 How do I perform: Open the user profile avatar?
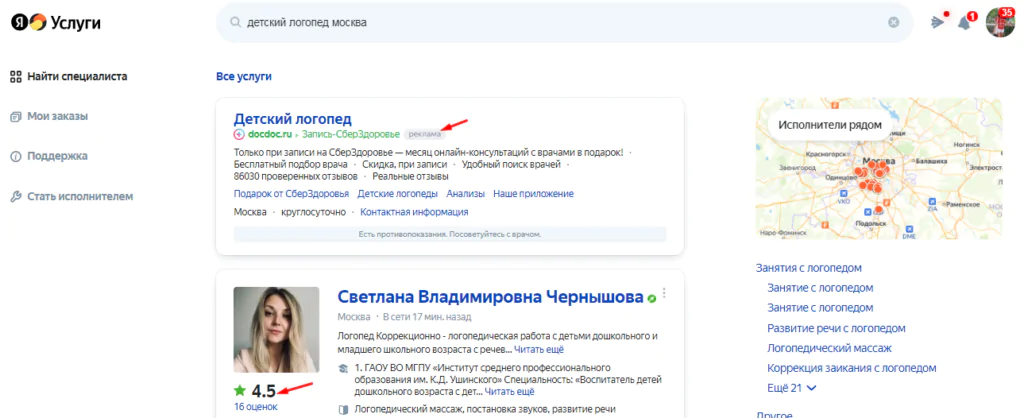pyautogui.click(x=999, y=23)
